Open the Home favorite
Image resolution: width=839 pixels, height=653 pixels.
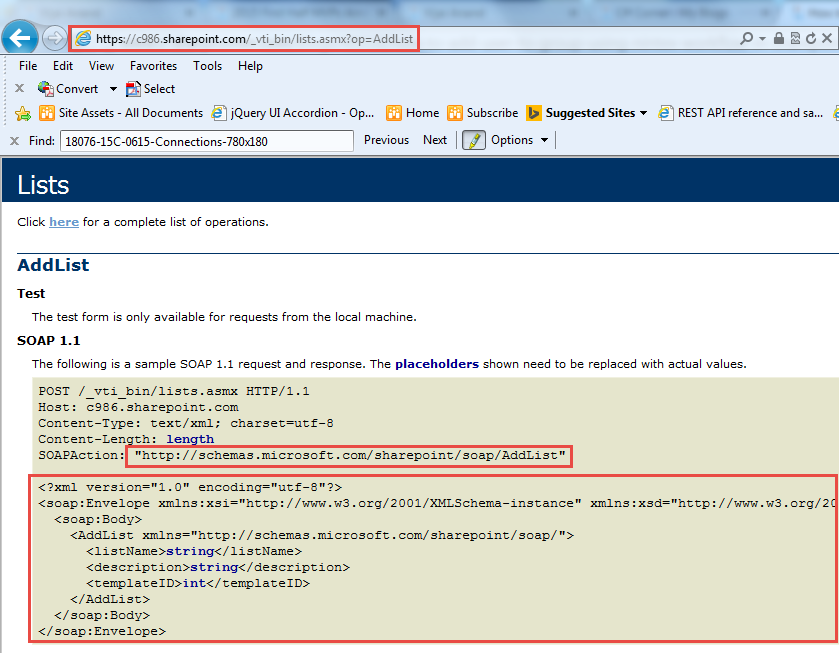413,113
